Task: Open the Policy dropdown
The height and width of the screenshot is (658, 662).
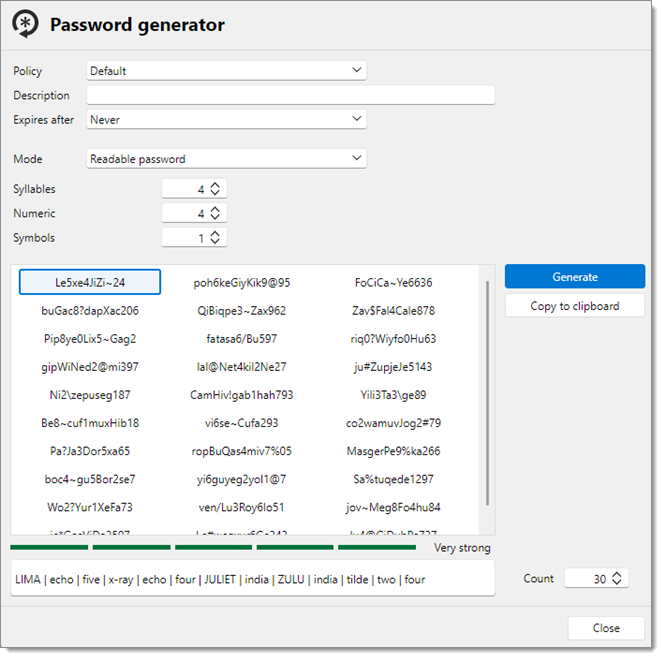Action: click(x=226, y=70)
